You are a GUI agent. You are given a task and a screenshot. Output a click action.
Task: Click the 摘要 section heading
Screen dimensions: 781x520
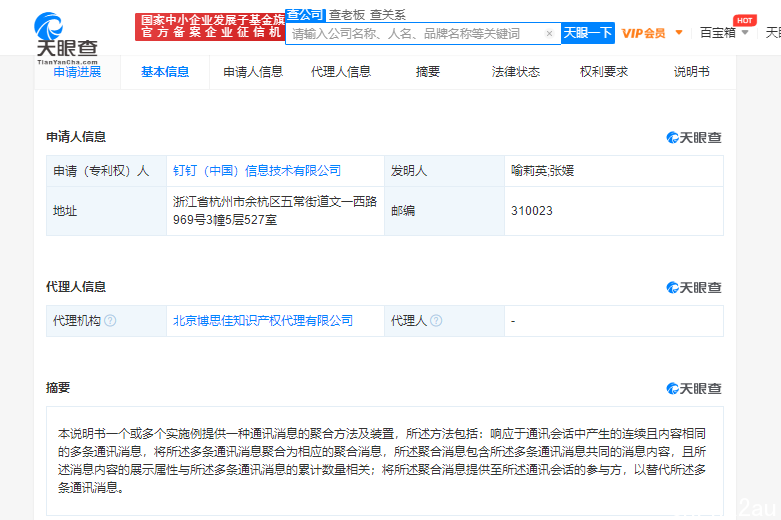58,388
